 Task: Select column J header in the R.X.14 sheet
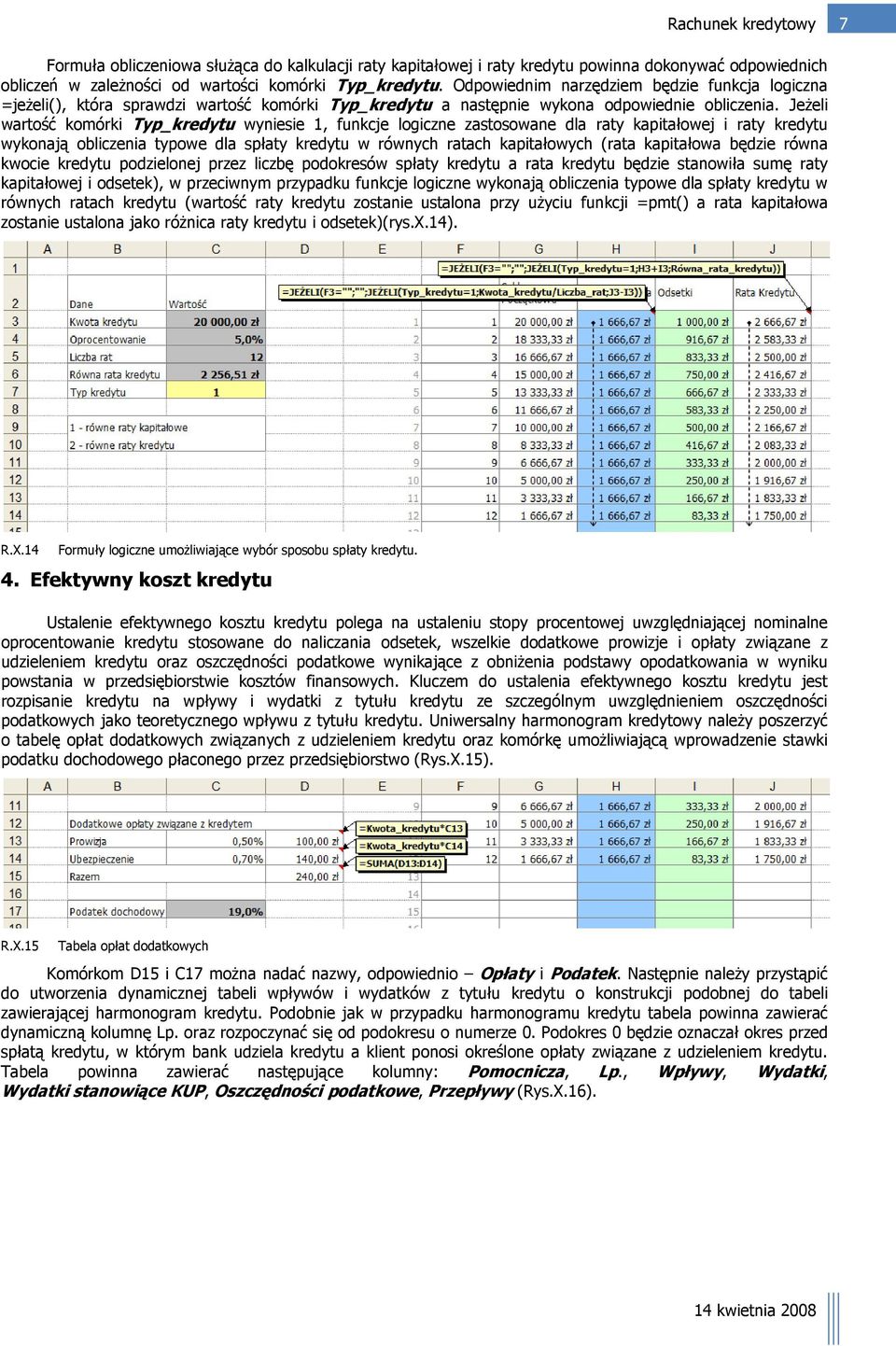pyautogui.click(x=772, y=249)
